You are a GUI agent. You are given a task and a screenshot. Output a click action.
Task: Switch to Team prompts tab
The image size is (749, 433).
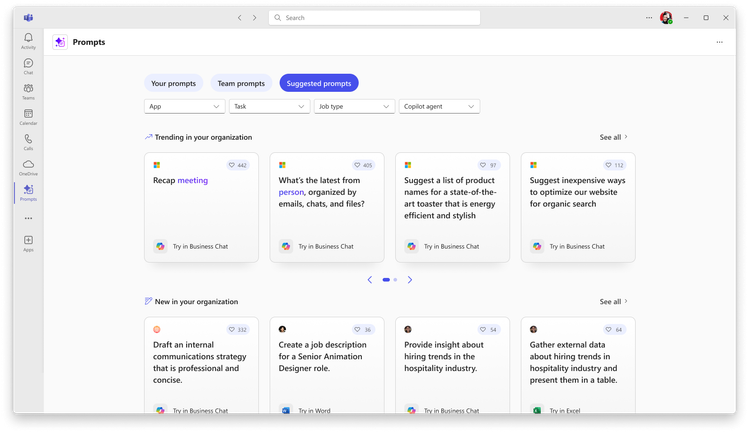(241, 83)
